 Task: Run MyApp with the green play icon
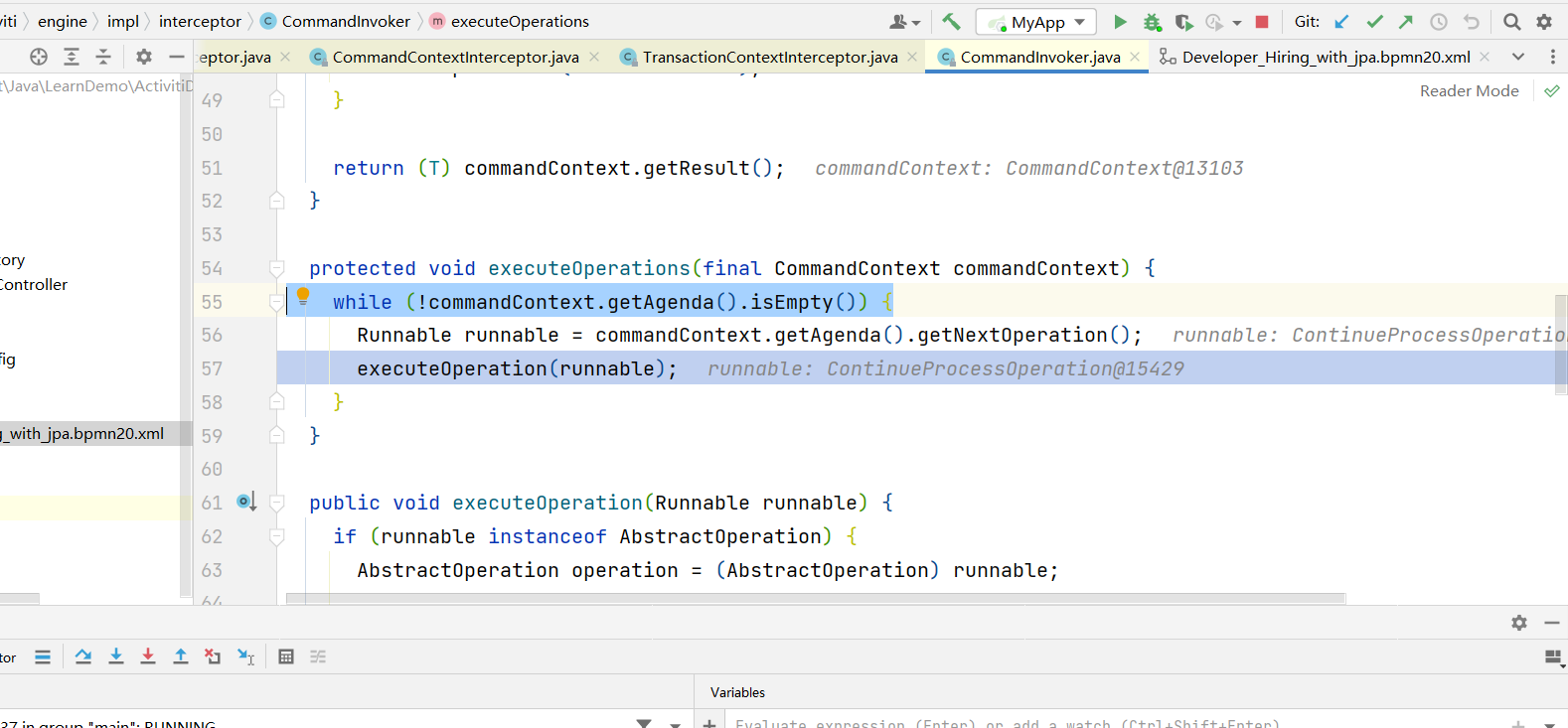coord(1120,22)
